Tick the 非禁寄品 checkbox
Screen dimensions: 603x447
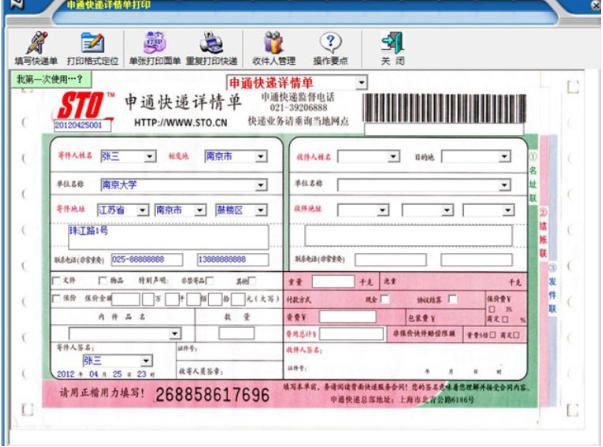(x=210, y=280)
